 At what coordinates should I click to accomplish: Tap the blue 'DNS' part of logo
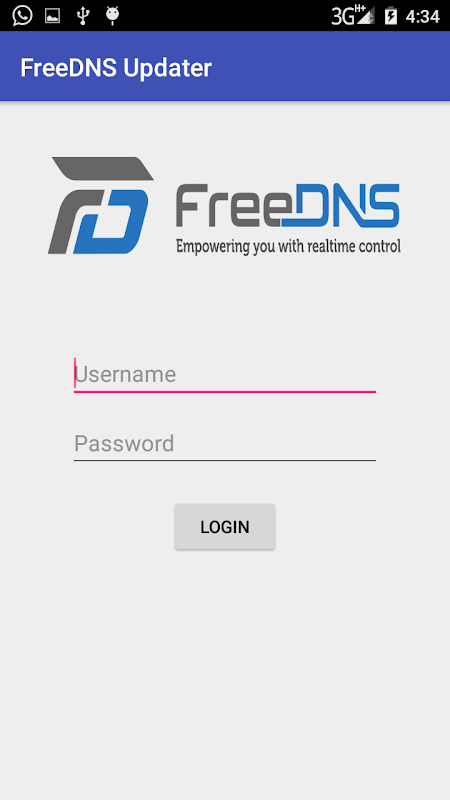click(341, 205)
